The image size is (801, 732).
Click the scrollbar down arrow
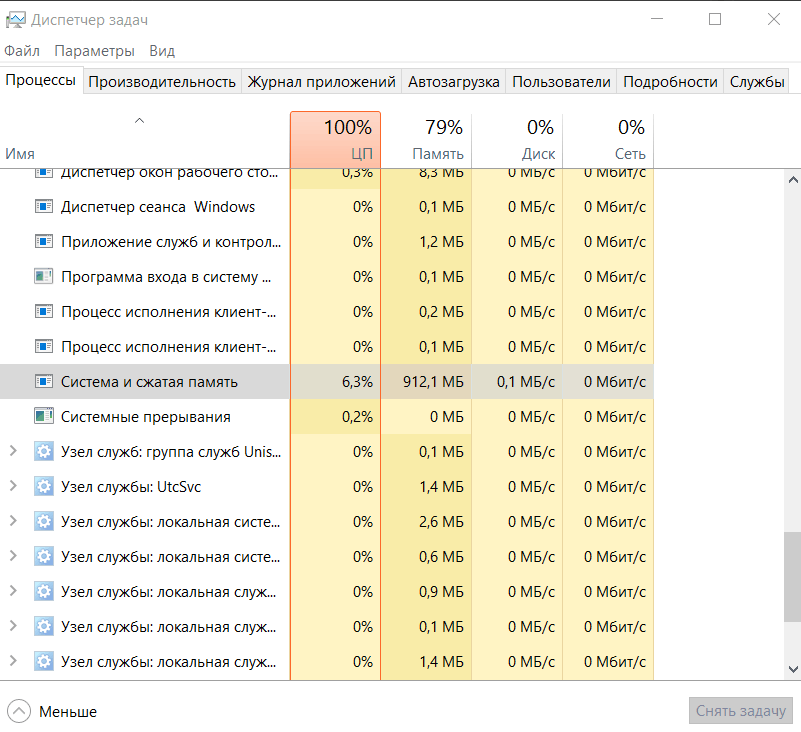click(x=793, y=669)
